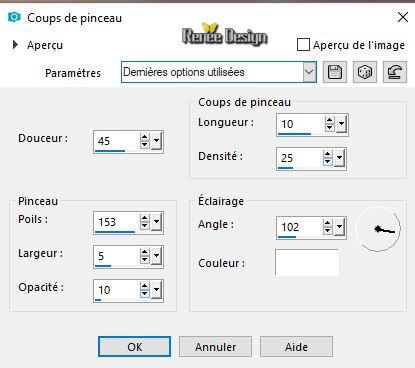Screen dimensions: 415x368
Task: Open the Angle slider popup arrow
Action: pos(340,227)
